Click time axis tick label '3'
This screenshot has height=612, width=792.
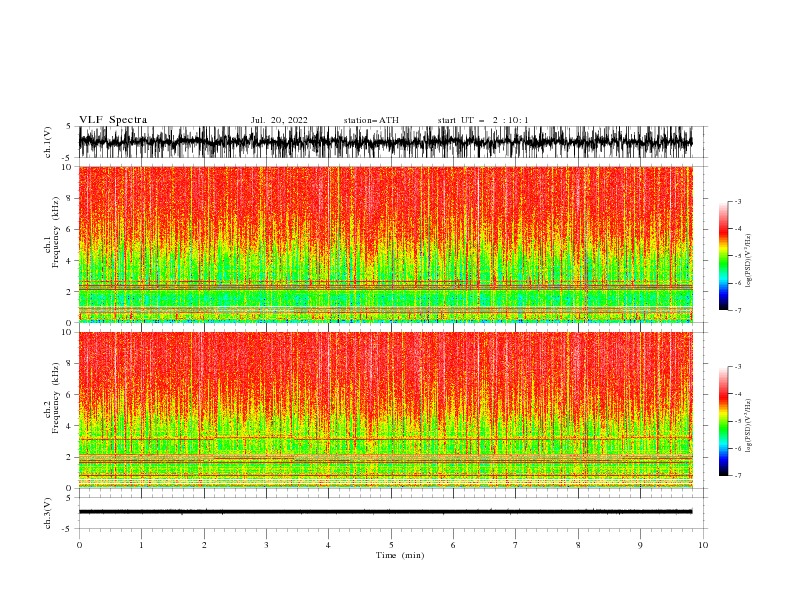click(x=266, y=545)
